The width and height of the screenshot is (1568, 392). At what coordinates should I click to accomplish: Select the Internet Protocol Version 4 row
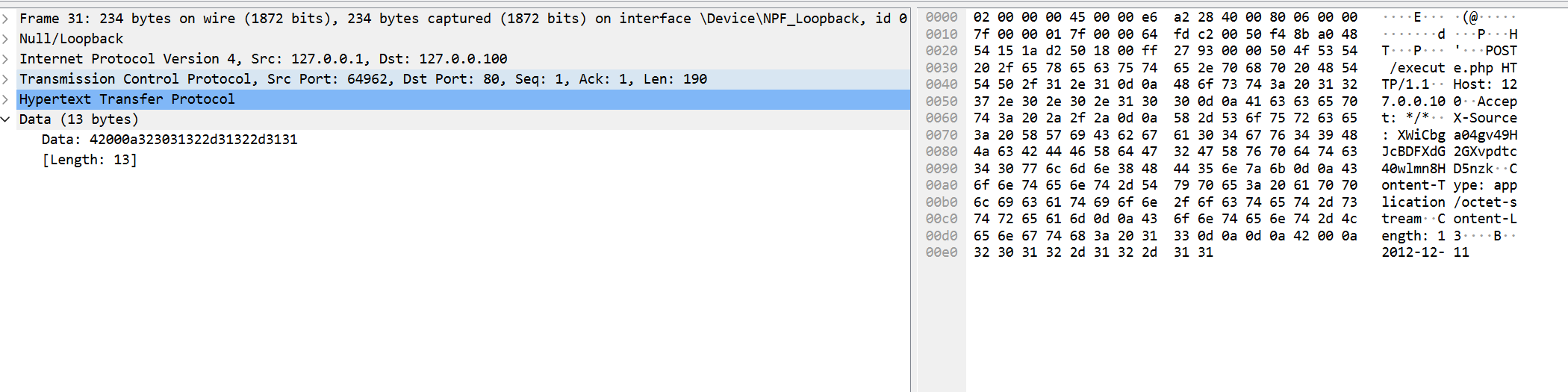(263, 59)
